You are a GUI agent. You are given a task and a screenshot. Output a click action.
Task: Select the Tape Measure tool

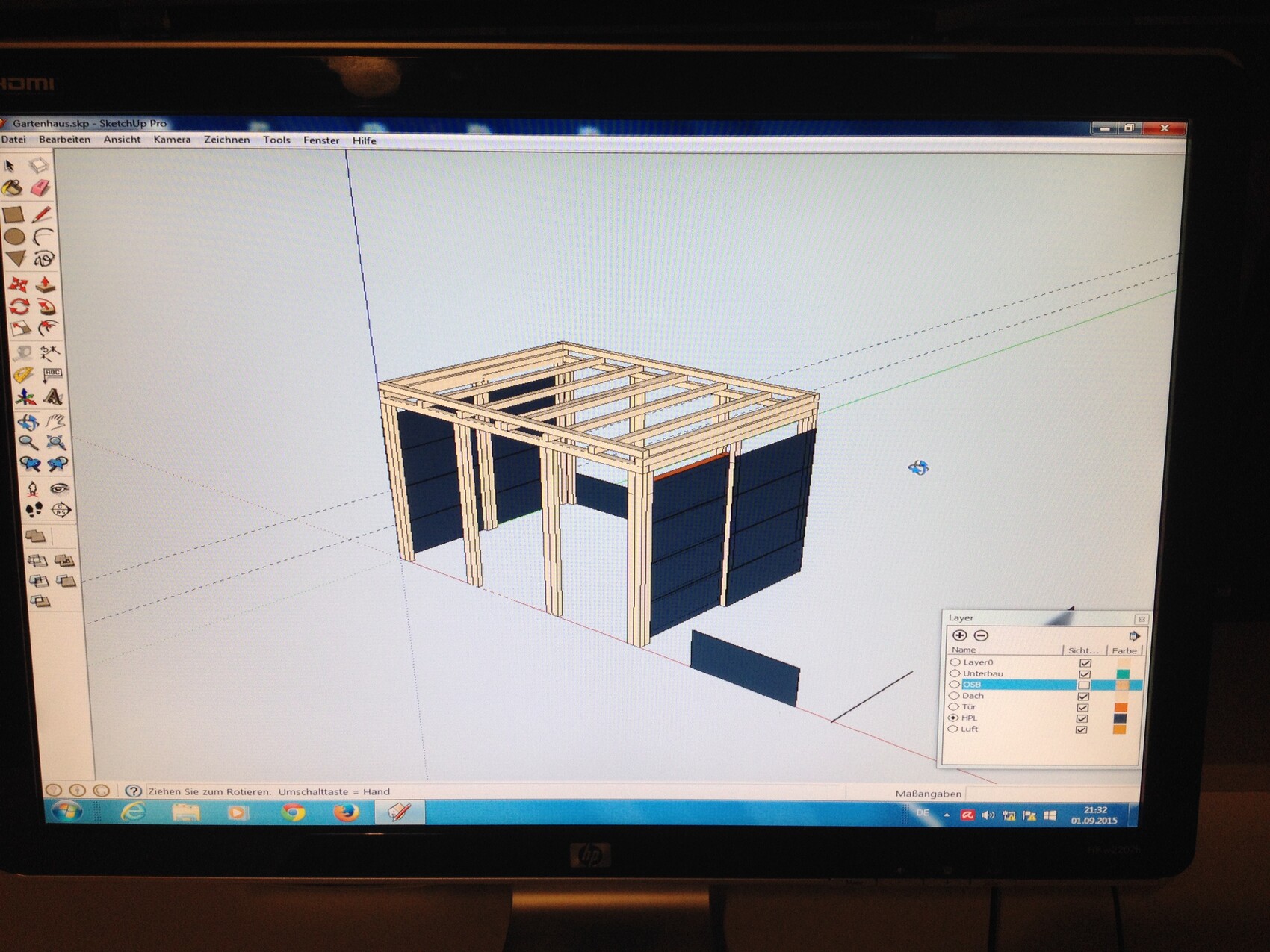[22, 352]
